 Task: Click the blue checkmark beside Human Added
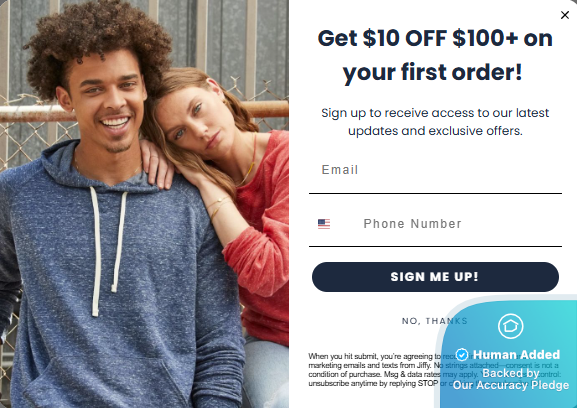(x=462, y=355)
